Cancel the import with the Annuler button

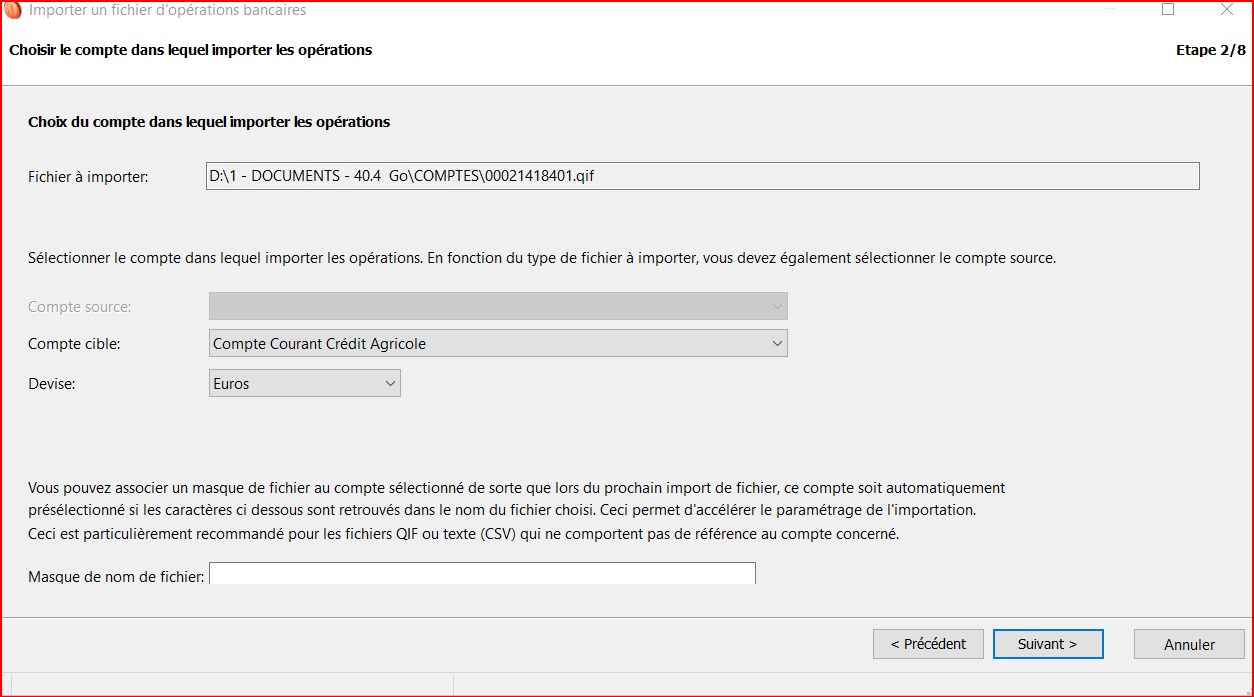click(1189, 644)
